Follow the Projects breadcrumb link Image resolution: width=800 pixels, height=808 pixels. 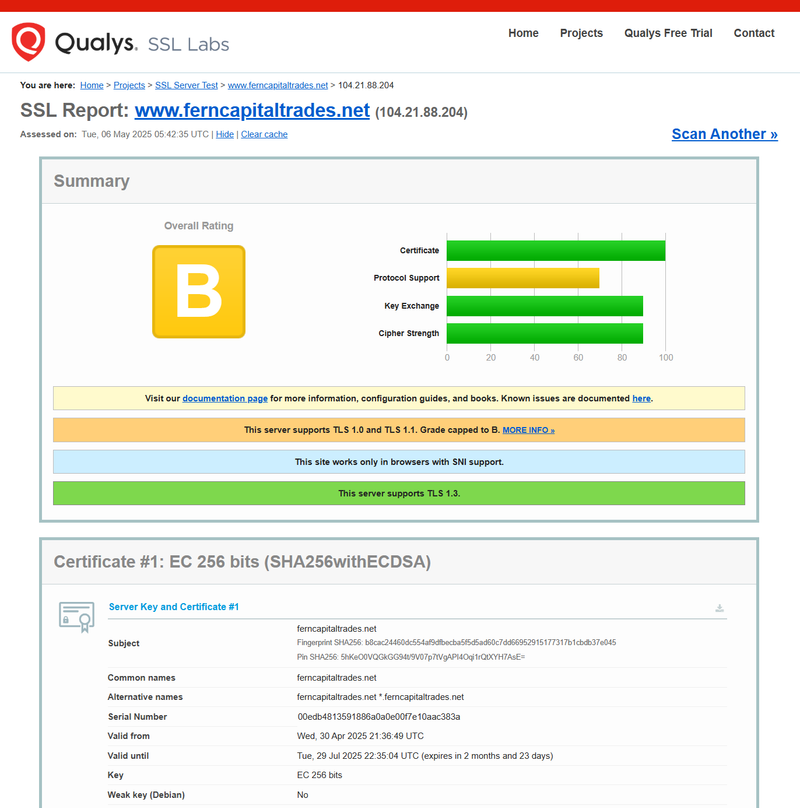pos(129,86)
